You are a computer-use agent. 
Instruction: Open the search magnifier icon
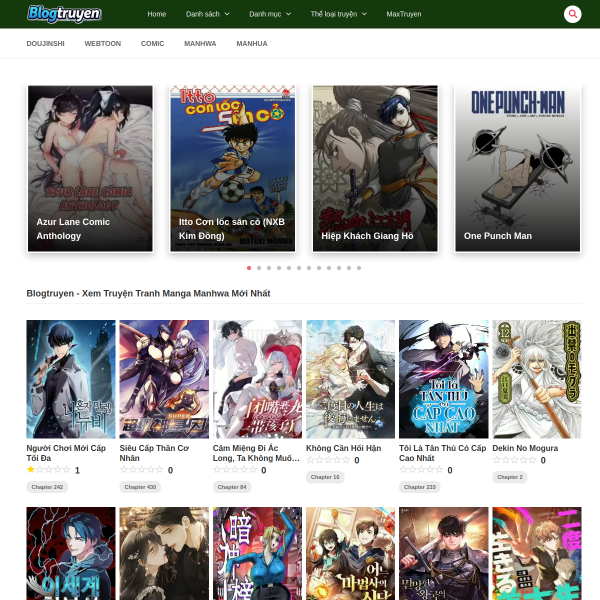(572, 14)
